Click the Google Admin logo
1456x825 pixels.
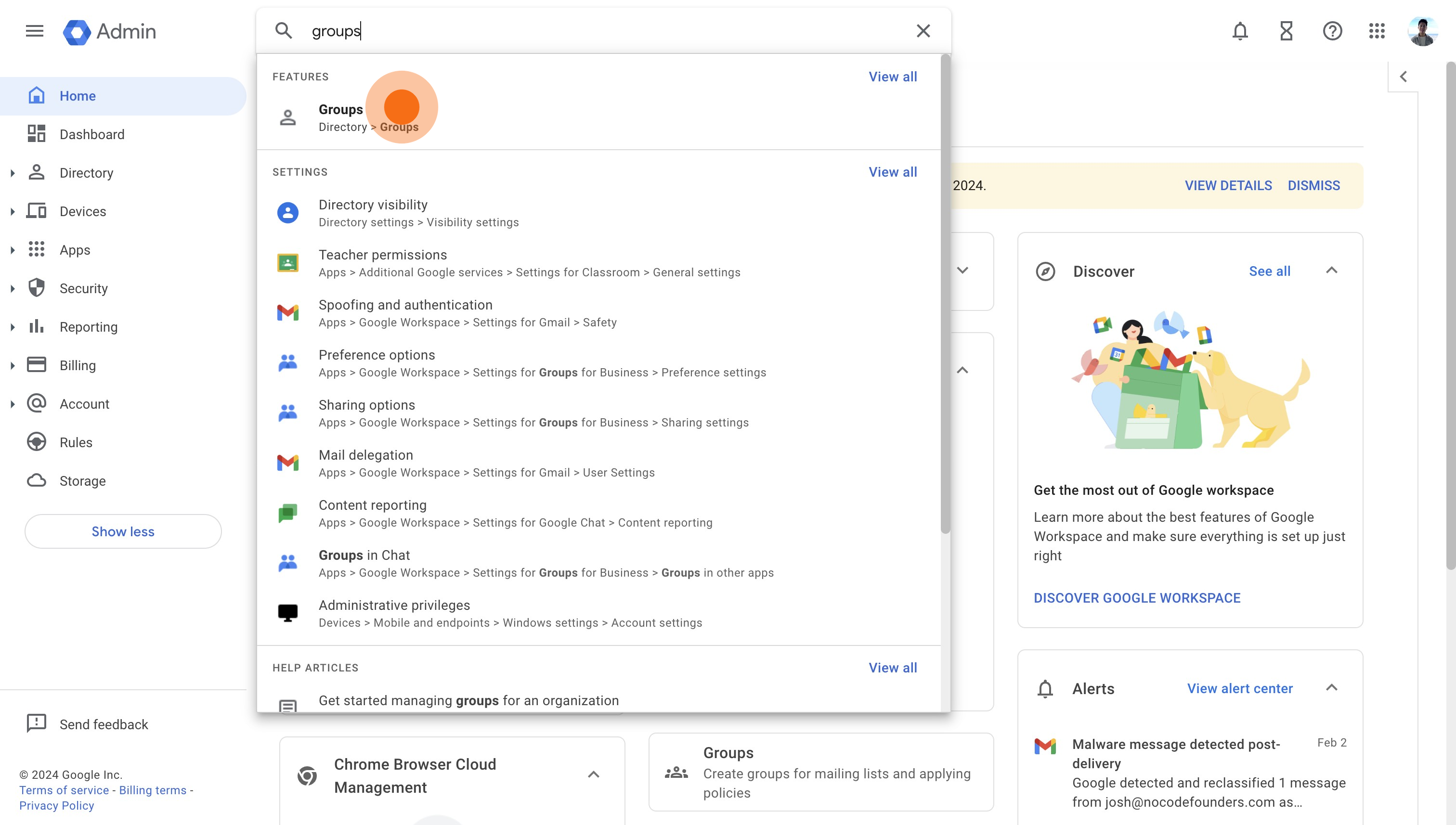[109, 31]
